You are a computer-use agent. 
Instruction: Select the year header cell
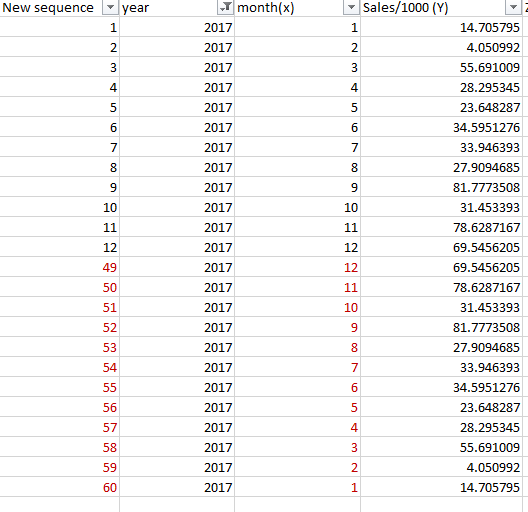177,8
